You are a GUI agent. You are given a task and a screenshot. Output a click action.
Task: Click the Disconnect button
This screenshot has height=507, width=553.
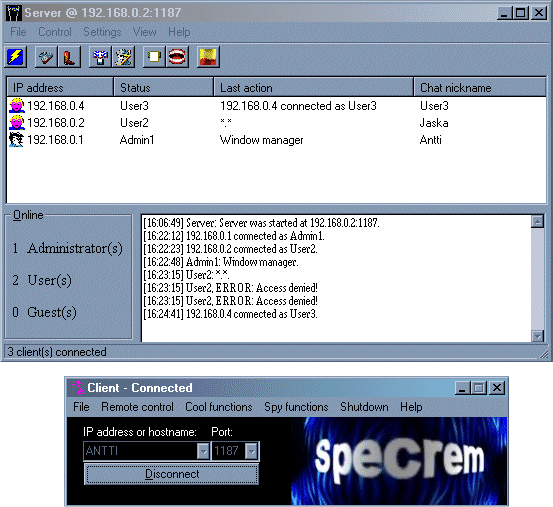(172, 474)
